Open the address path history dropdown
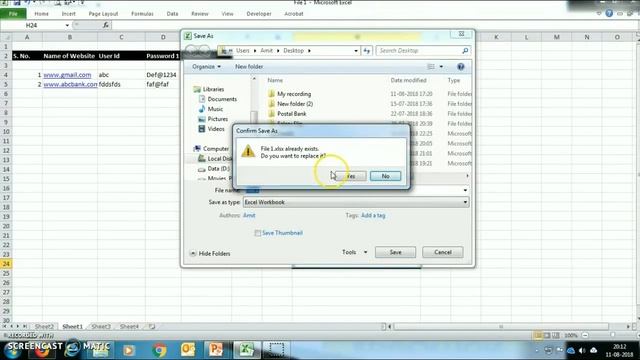The image size is (640, 360). coord(356,51)
